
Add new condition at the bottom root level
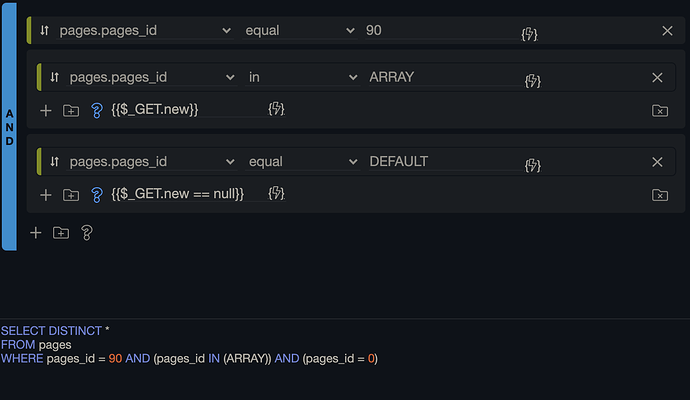coord(35,232)
